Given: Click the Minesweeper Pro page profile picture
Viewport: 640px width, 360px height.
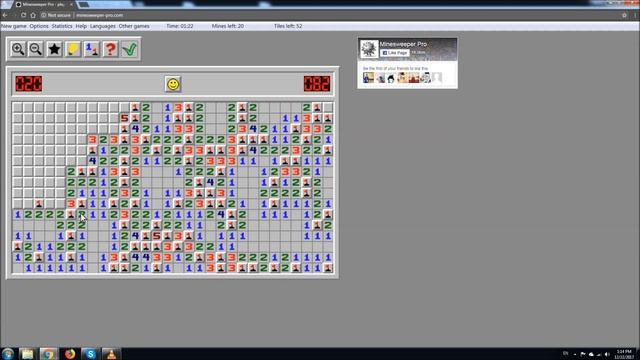Looking at the screenshot, I should tap(369, 49).
